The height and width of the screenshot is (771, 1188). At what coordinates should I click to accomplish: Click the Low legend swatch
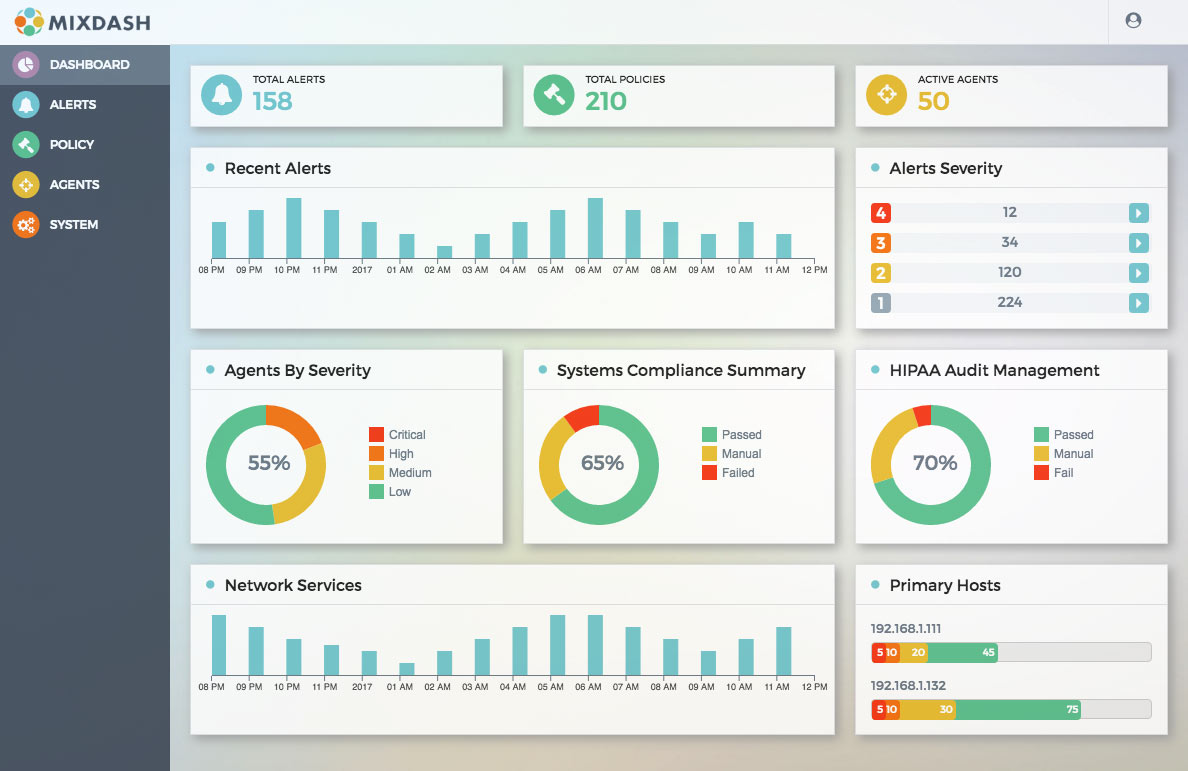tap(377, 492)
